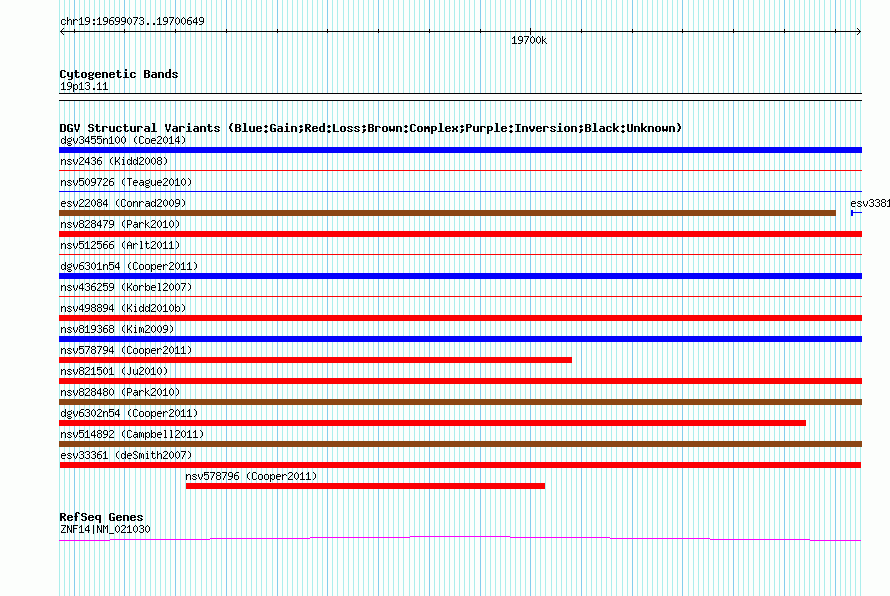Click the esv33361 (deSmith2007) label
This screenshot has height=596, width=890.
click(126, 455)
